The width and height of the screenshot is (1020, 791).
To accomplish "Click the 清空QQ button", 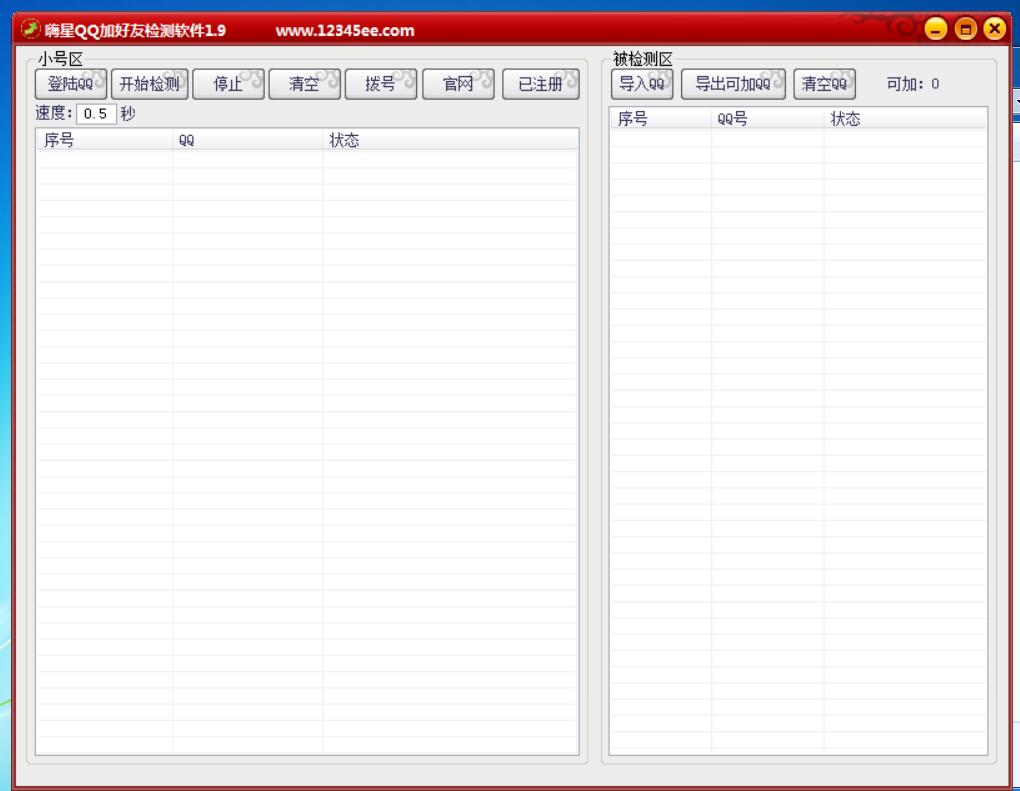I will pos(824,84).
